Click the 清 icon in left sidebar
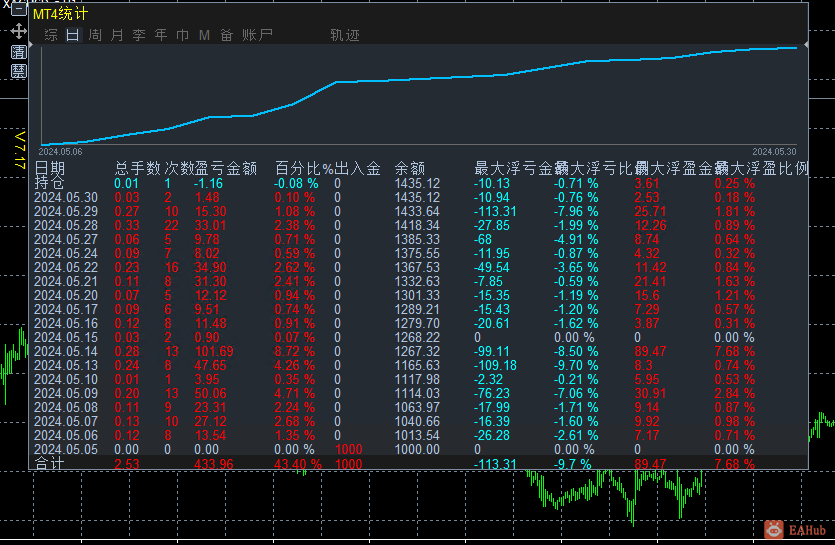The width and height of the screenshot is (835, 545). [x=18, y=52]
